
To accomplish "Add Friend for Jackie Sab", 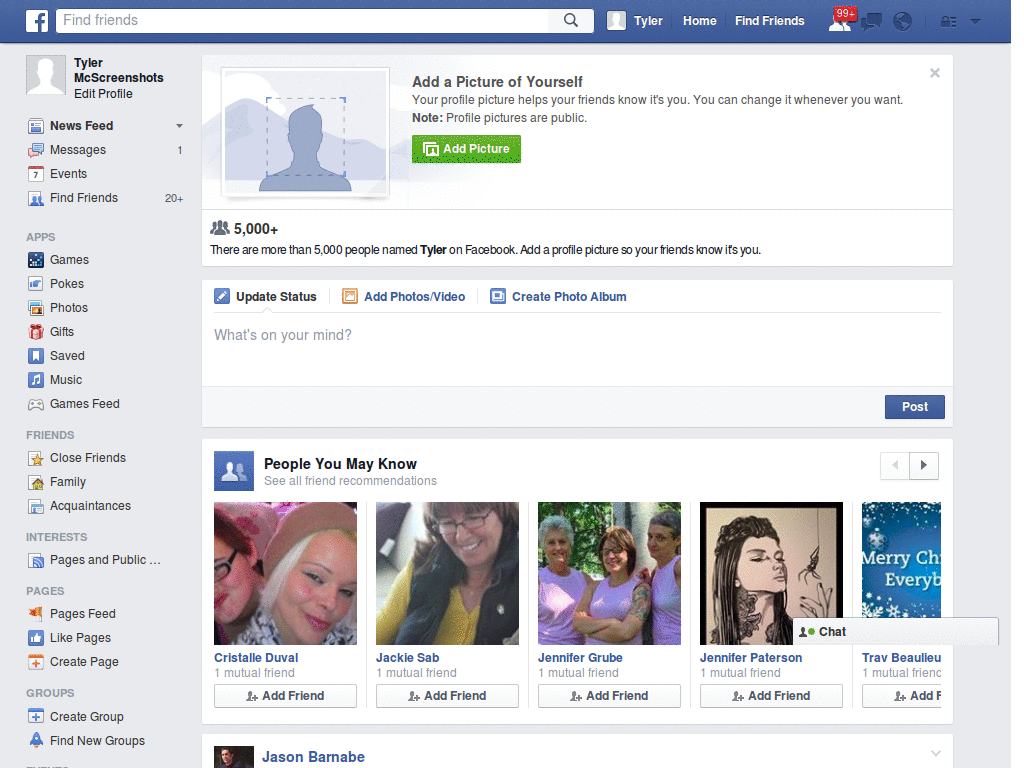I will tap(447, 696).
